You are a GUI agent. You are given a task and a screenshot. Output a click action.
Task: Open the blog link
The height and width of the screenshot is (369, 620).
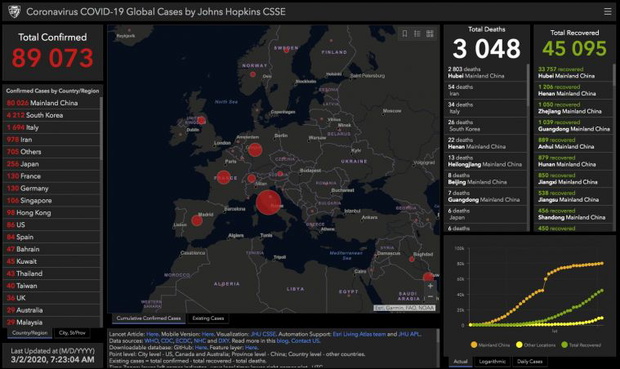282,341
